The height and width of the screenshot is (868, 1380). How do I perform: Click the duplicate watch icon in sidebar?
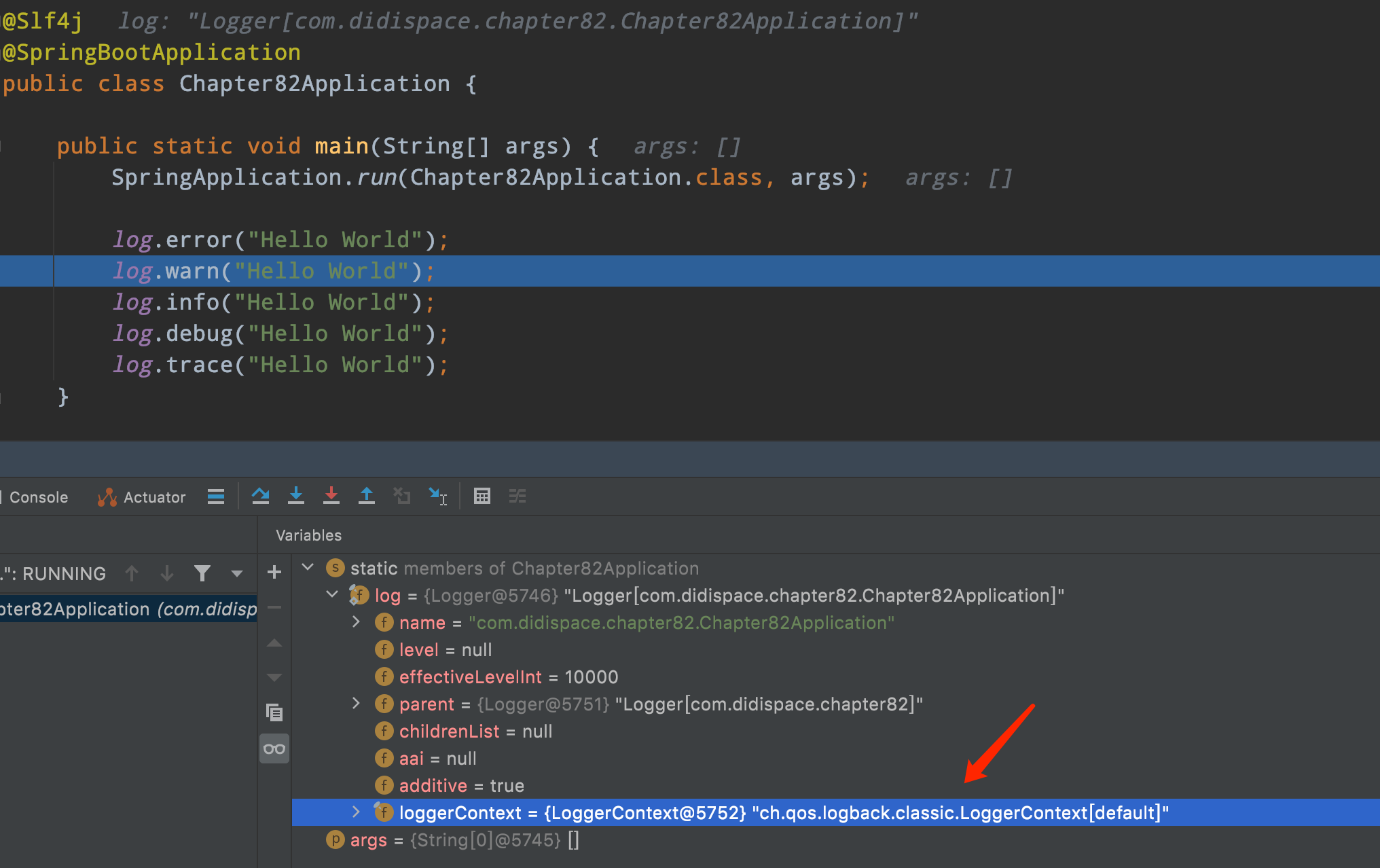(x=274, y=712)
